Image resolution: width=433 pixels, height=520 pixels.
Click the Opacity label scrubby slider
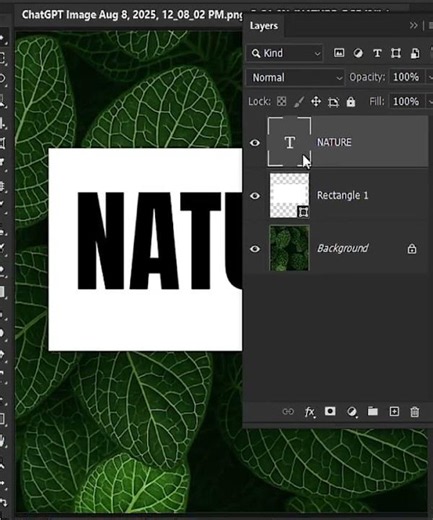click(x=367, y=77)
